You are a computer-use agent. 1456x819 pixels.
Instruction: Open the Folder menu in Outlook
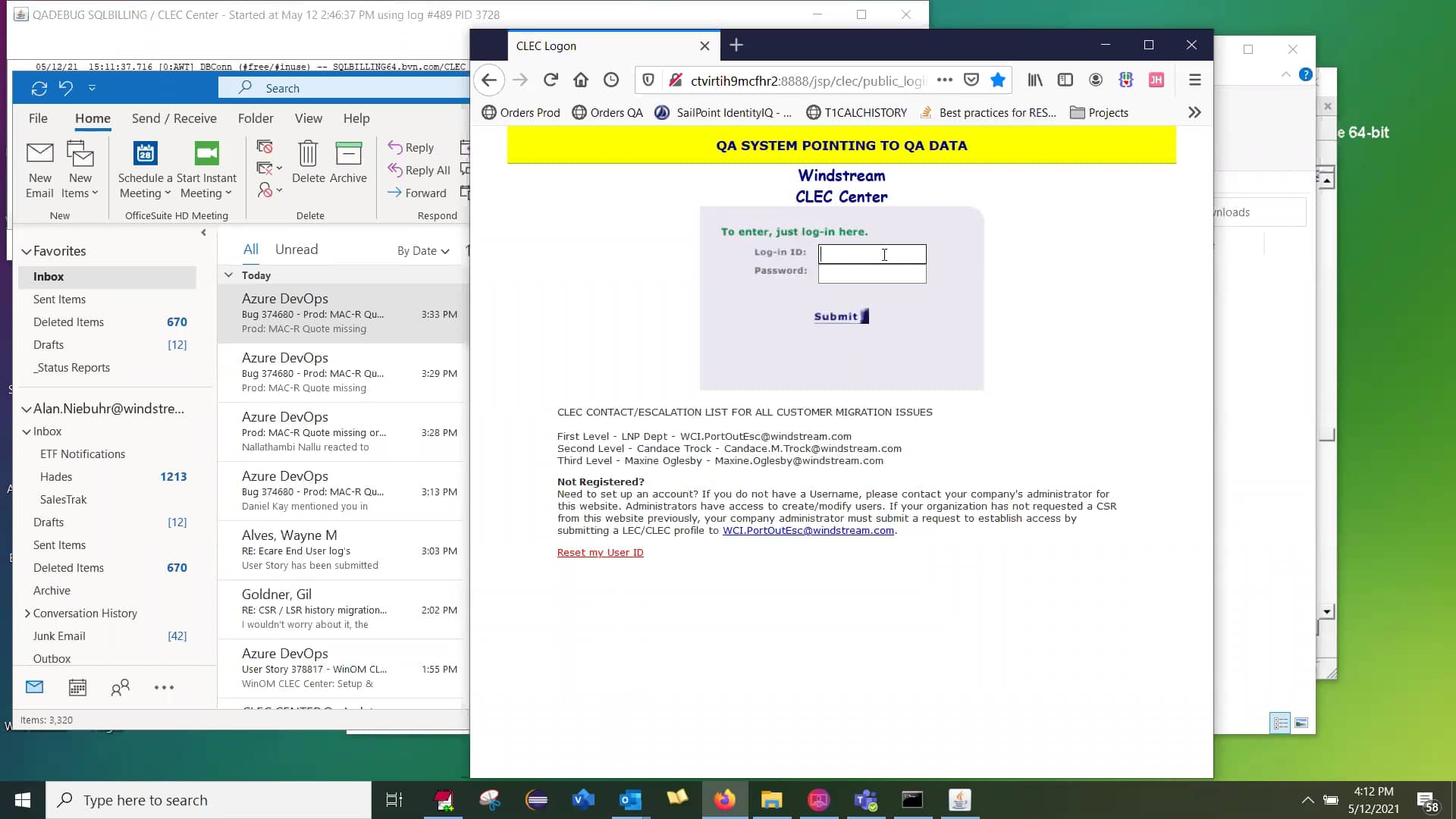coord(256,118)
